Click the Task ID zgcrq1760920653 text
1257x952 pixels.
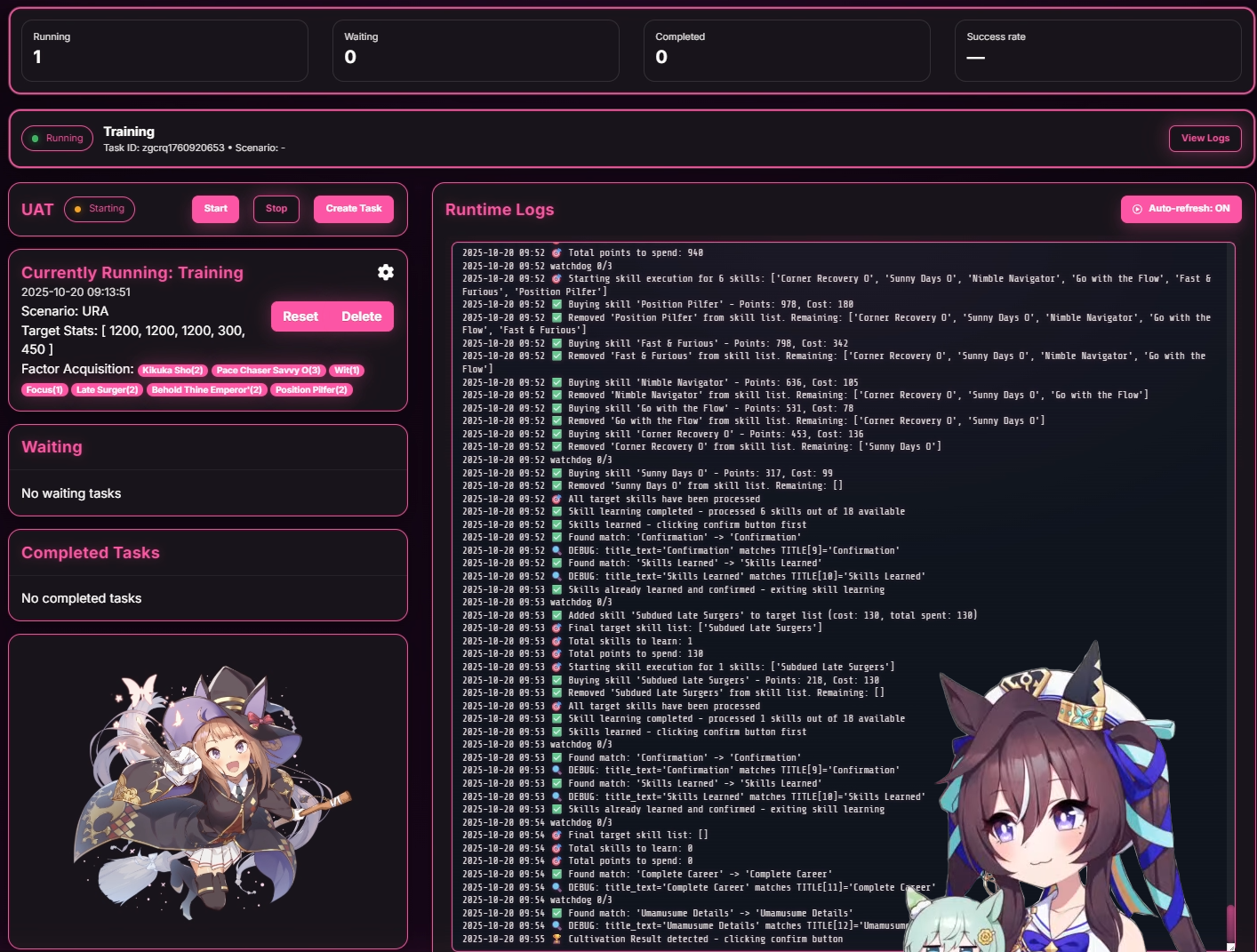click(x=164, y=148)
